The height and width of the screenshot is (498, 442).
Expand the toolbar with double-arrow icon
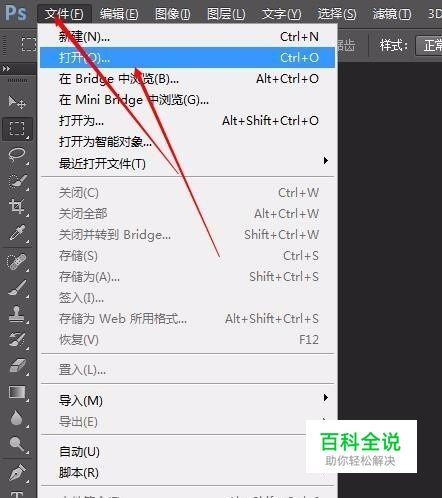pos(6,69)
